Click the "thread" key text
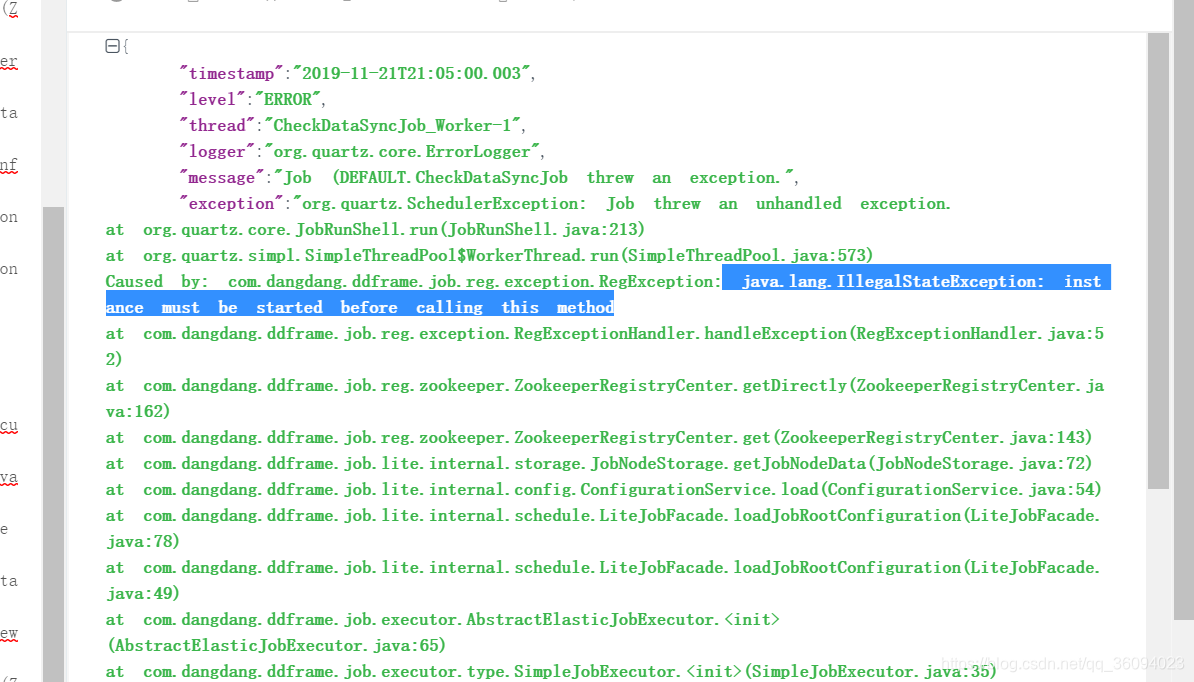Image resolution: width=1194 pixels, height=682 pixels. 217,125
